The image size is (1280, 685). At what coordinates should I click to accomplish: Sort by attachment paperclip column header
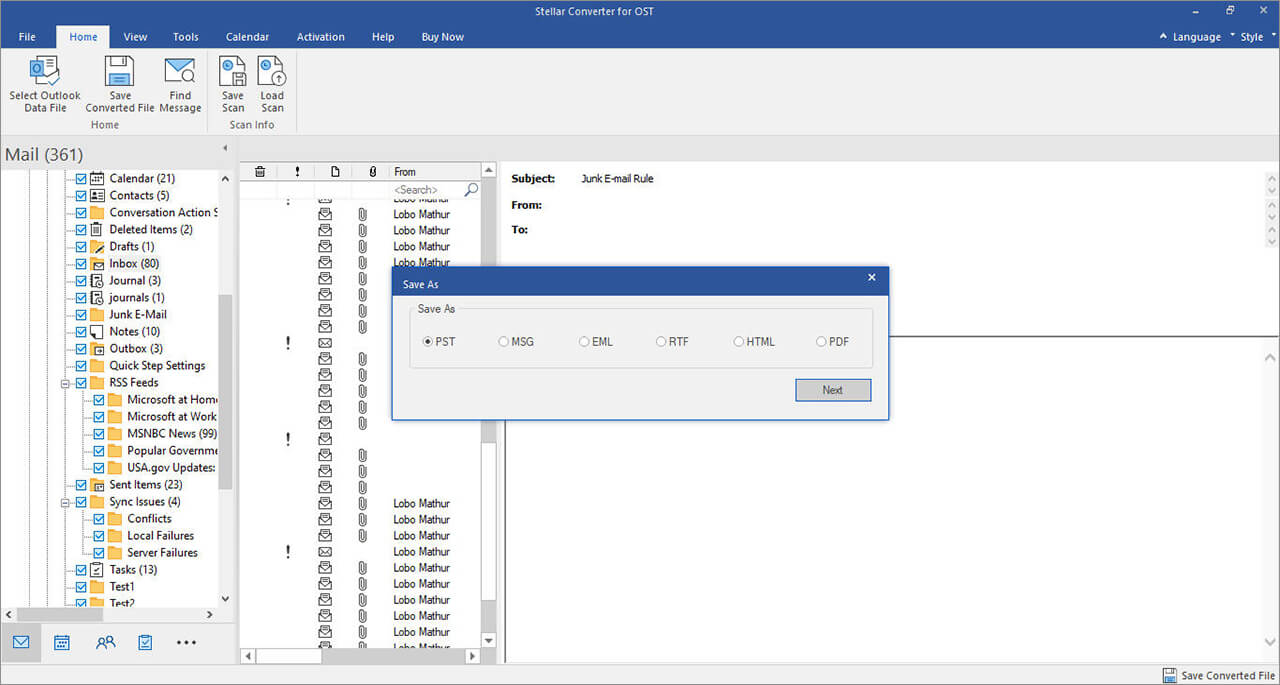click(372, 172)
